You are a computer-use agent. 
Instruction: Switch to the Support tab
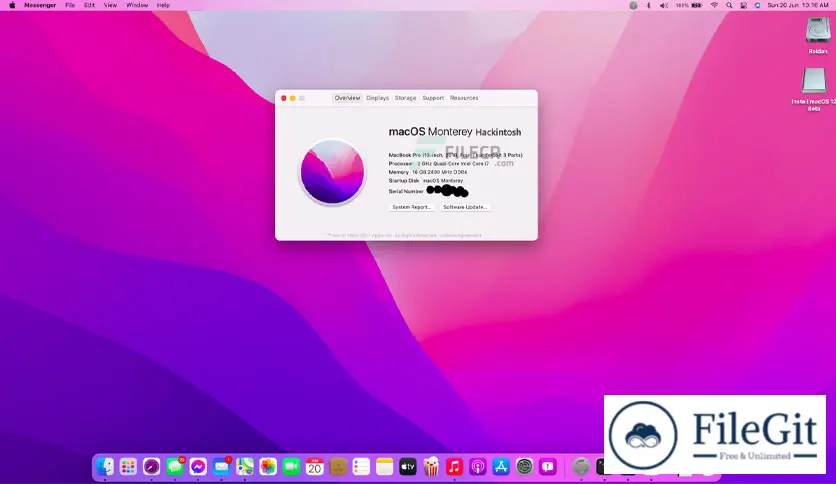coord(433,98)
